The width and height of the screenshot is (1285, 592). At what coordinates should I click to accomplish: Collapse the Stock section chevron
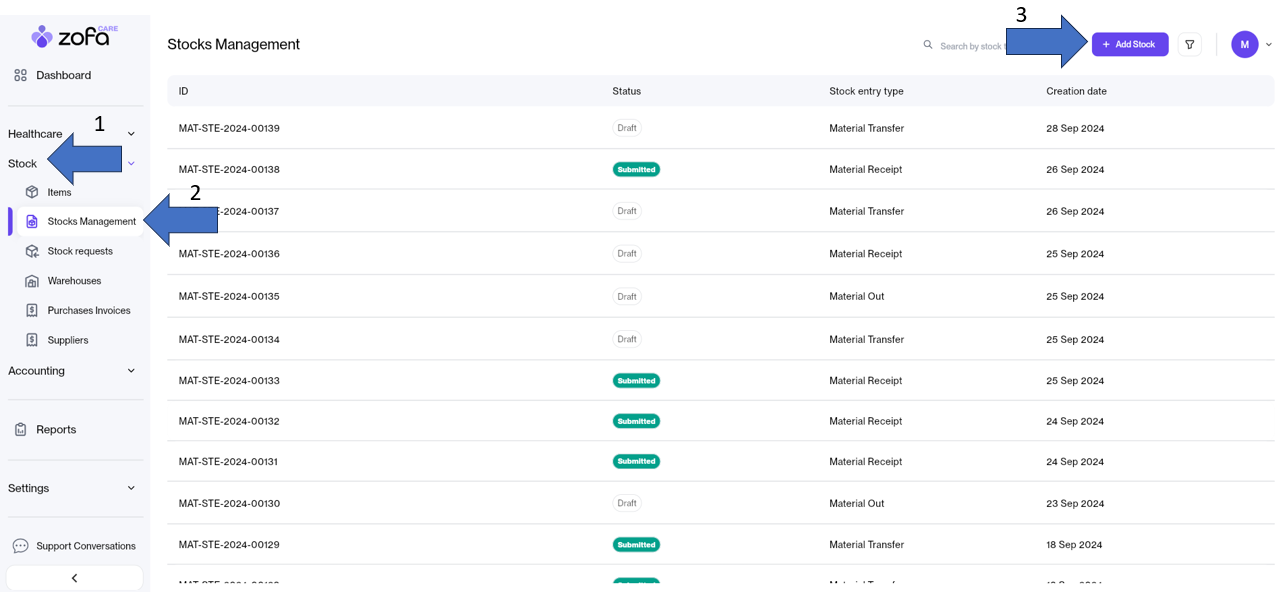click(131, 164)
